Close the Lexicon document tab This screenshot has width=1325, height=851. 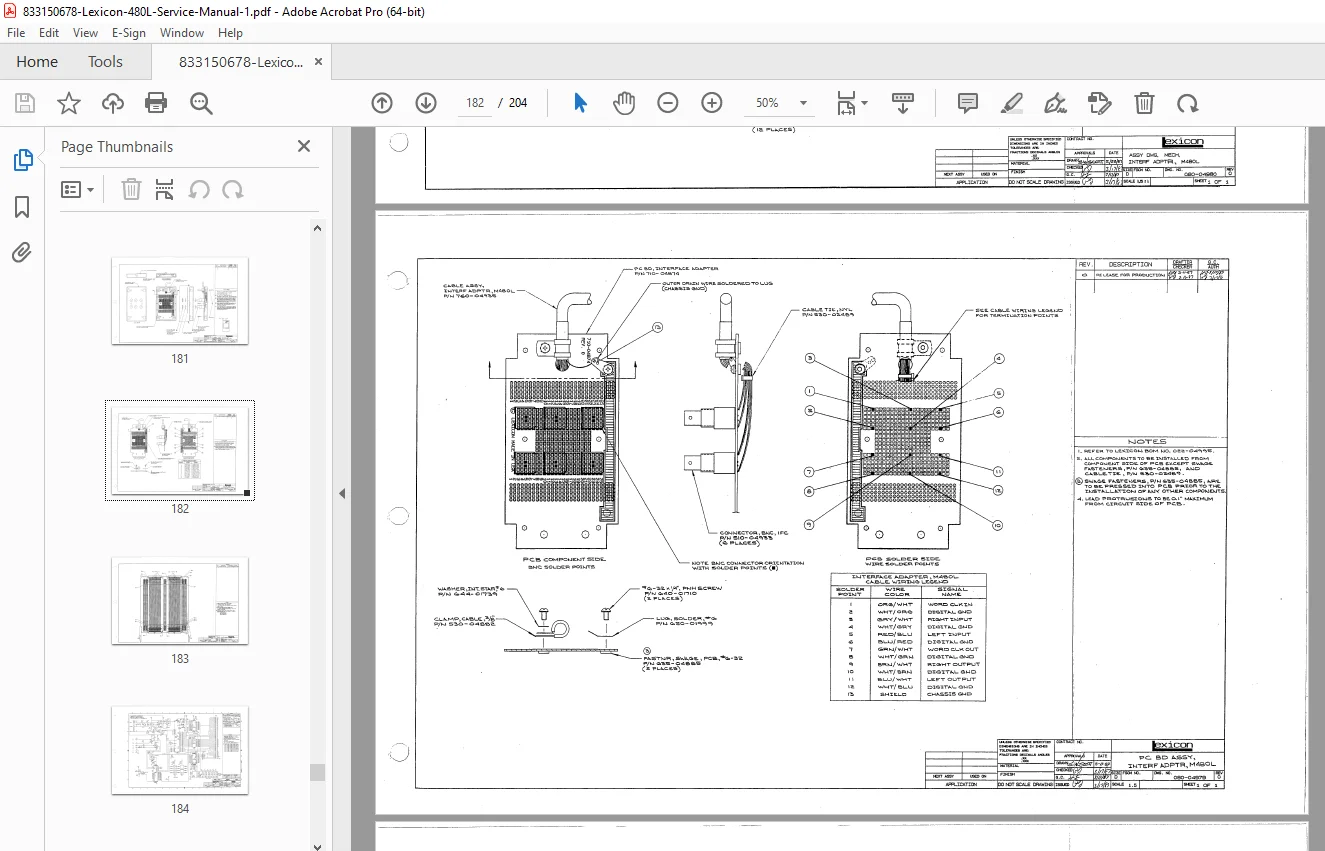pos(319,62)
